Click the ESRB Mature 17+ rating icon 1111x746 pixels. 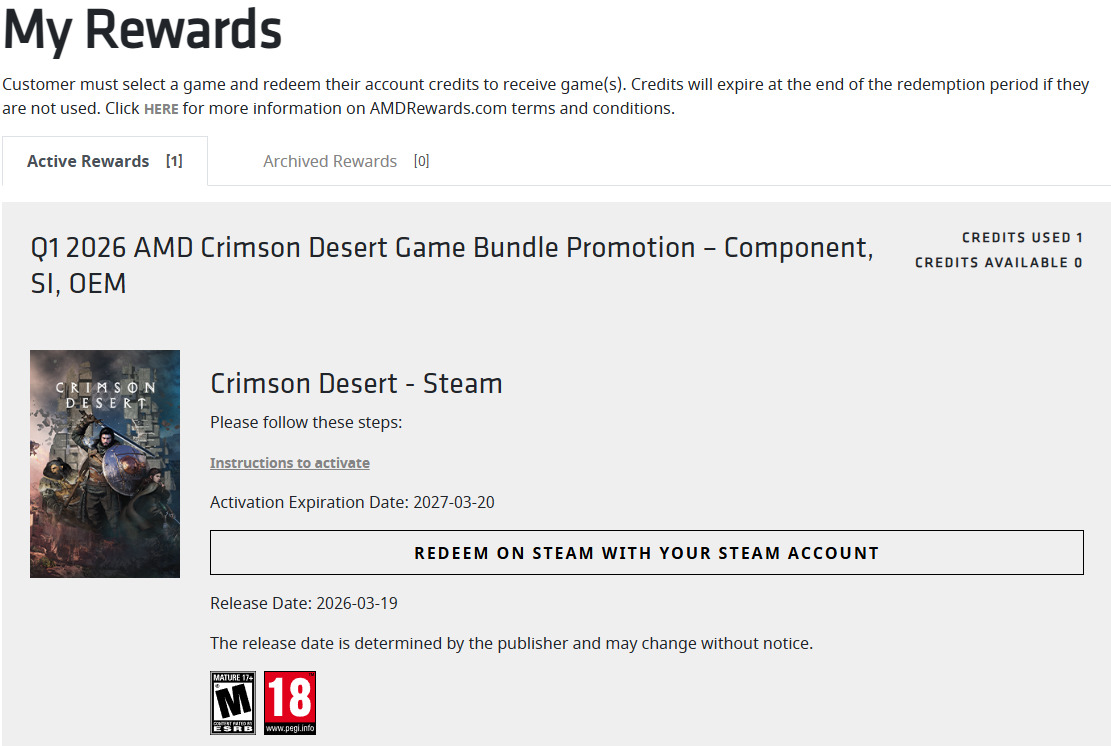[x=233, y=703]
